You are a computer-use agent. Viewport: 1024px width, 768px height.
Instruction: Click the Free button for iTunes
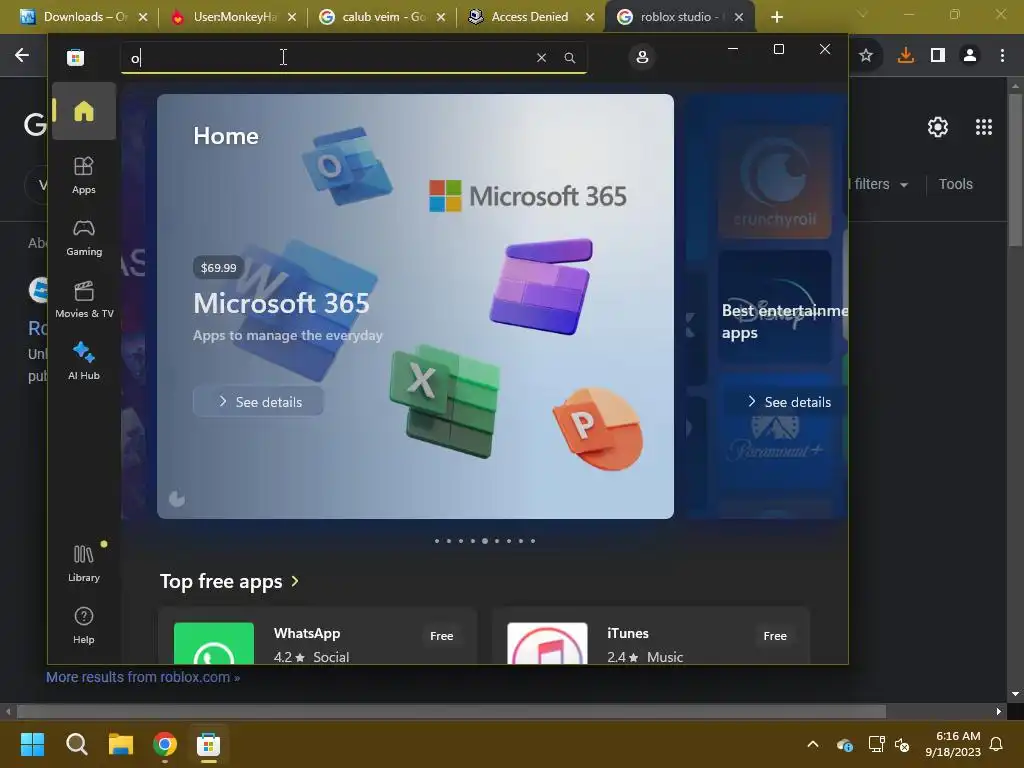coord(775,635)
